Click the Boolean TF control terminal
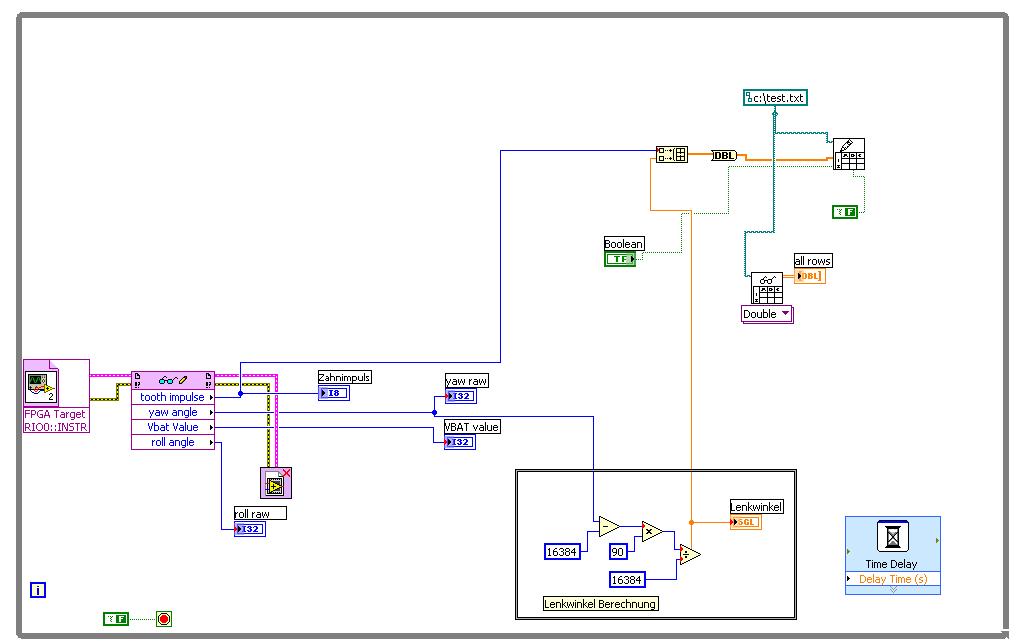Viewport: 1028px width, 644px height. point(620,259)
